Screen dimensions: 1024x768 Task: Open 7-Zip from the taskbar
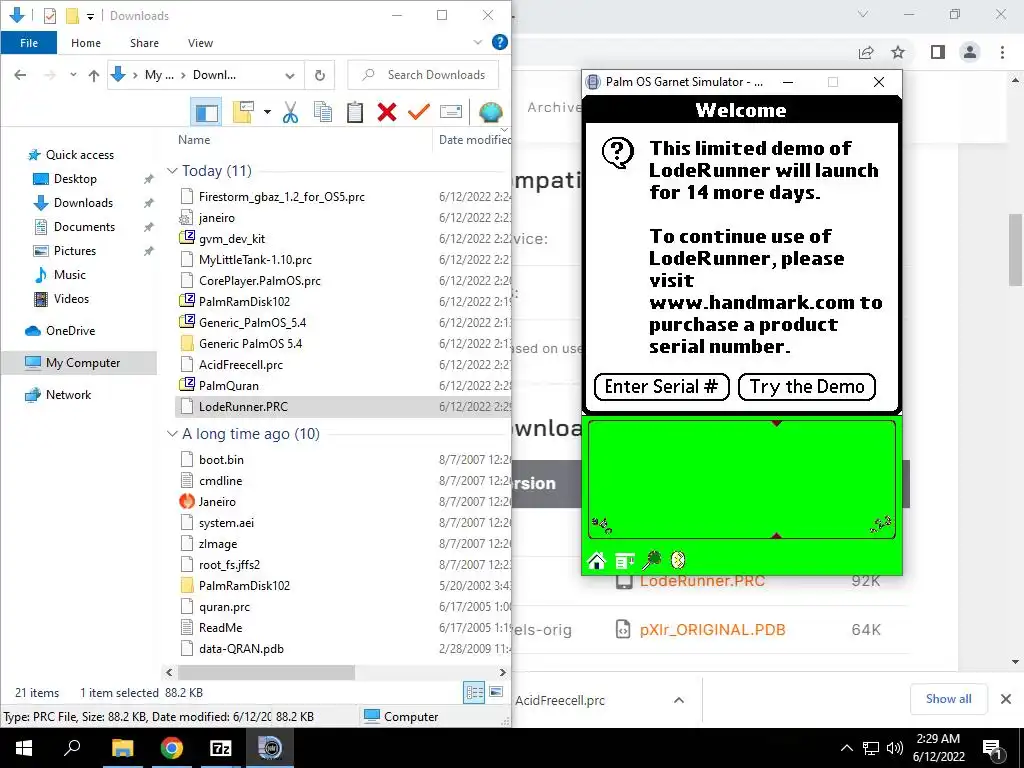221,748
